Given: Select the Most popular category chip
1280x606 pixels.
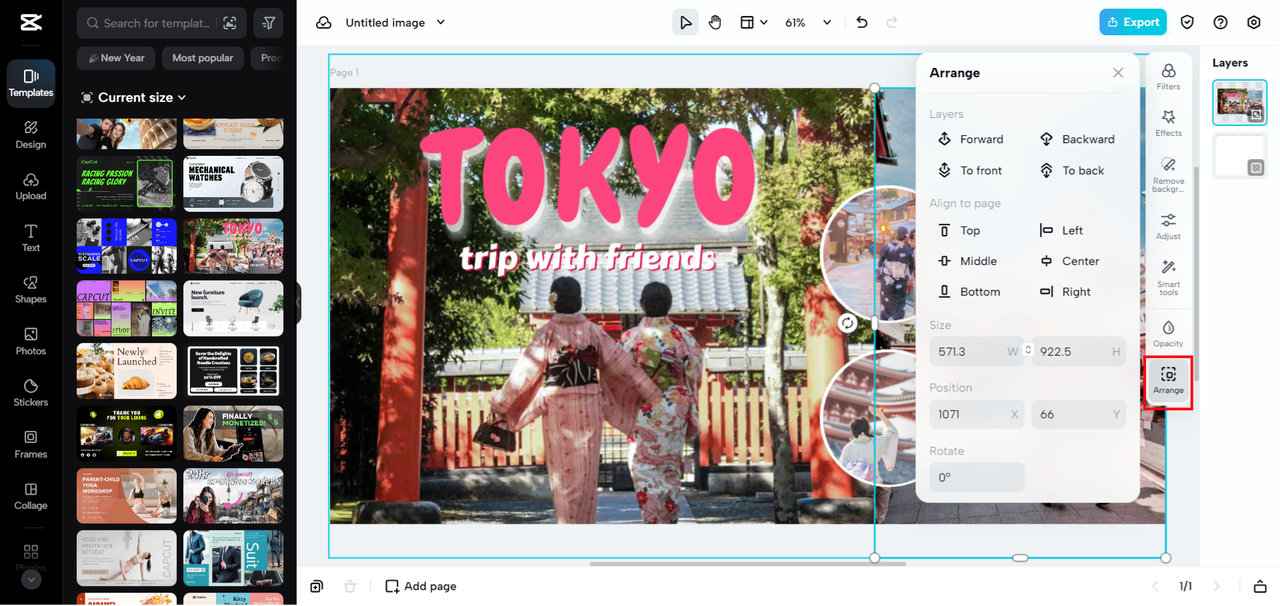Looking at the screenshot, I should pyautogui.click(x=203, y=58).
